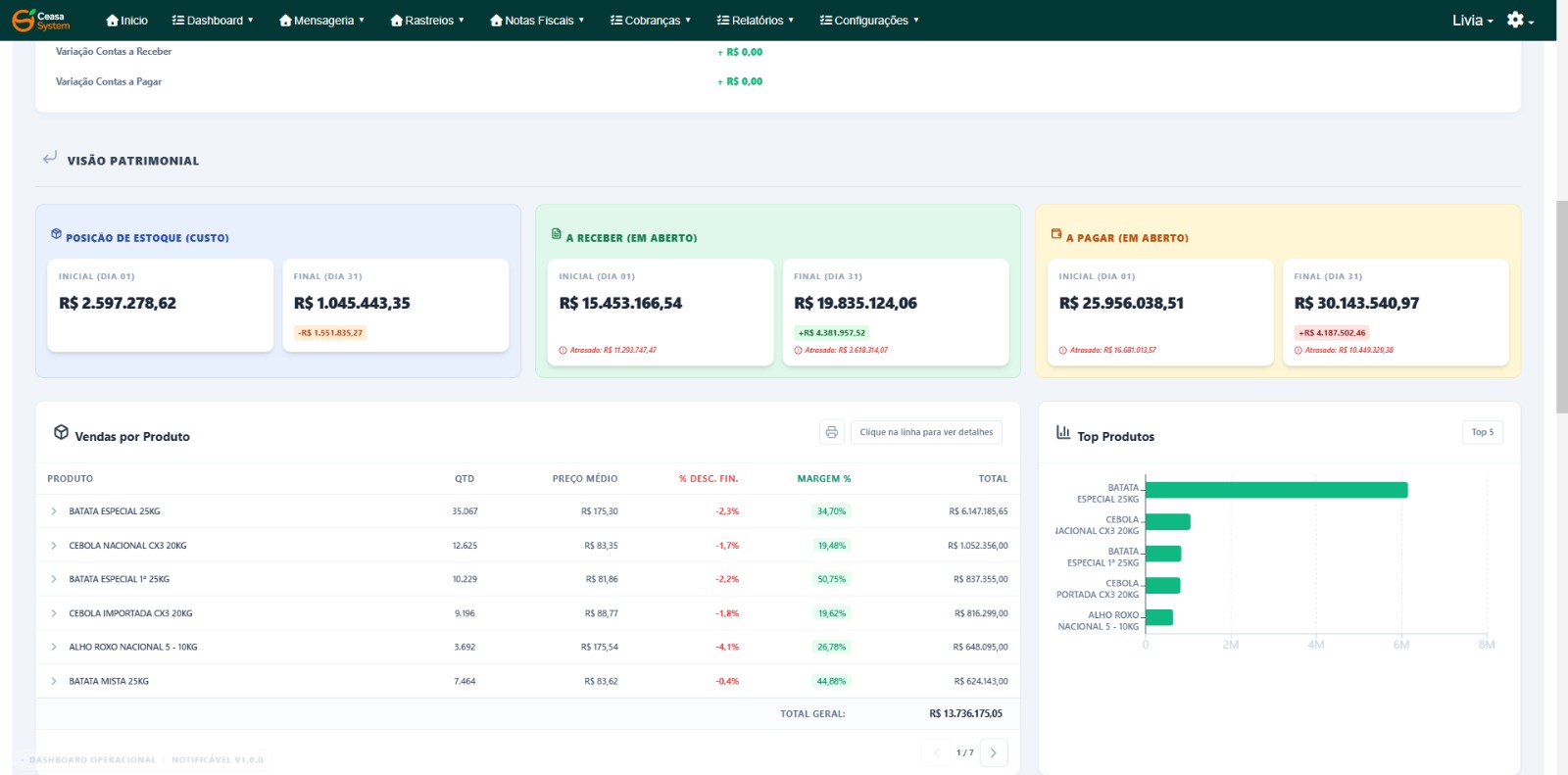Click the BATATA ESPECIAL 25KG chart bar
The image size is (1568, 775).
[1276, 490]
